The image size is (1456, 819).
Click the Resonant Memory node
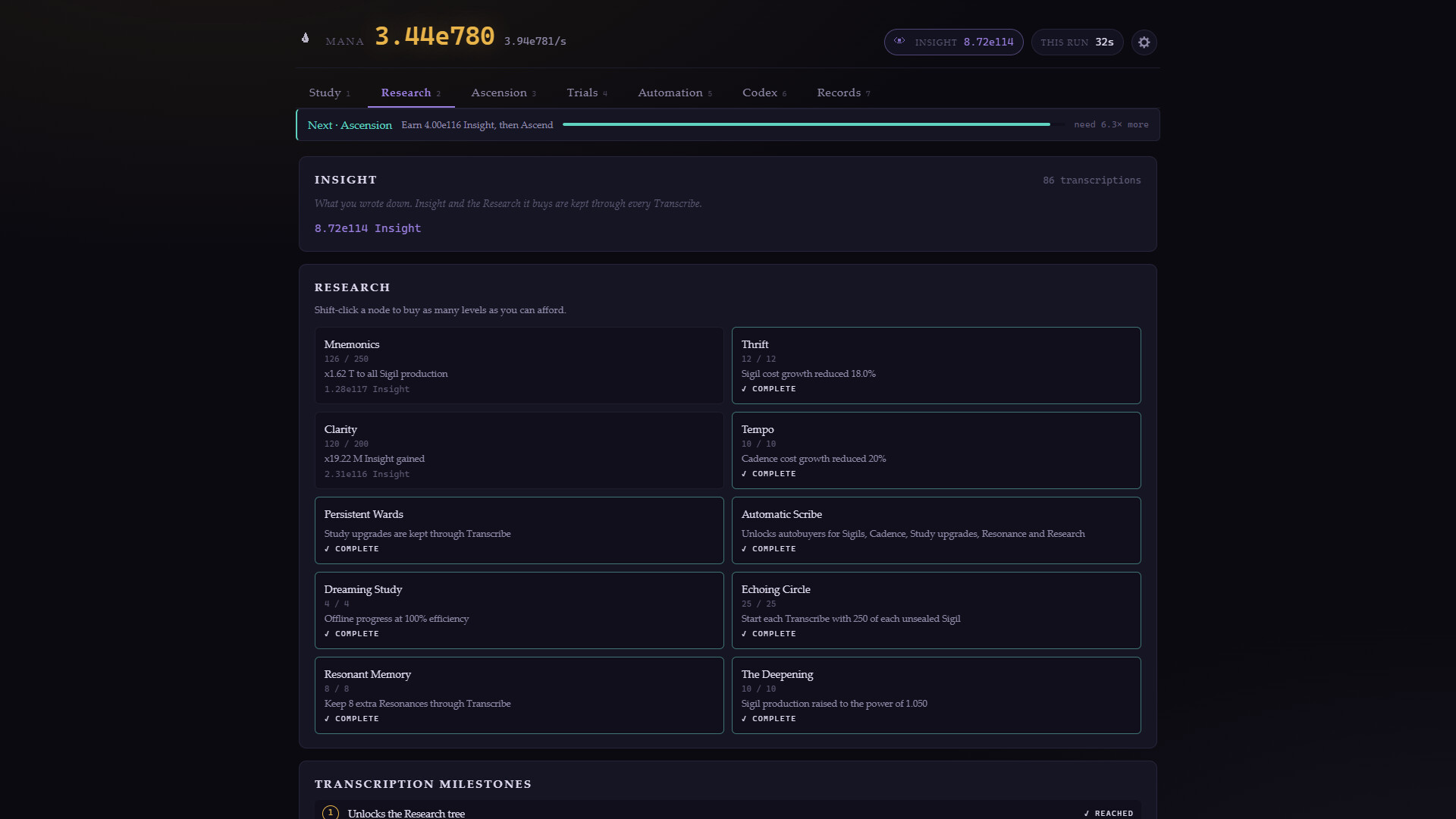coord(519,695)
